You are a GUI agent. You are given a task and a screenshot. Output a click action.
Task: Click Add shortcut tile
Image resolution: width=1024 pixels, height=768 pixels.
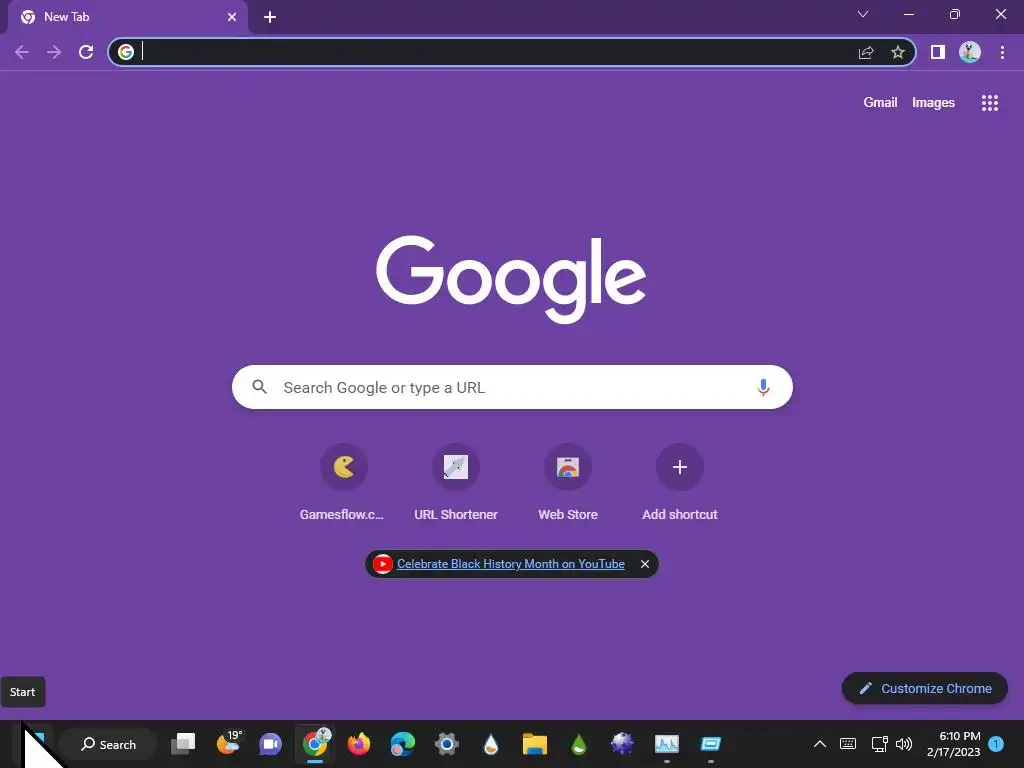click(x=680, y=482)
